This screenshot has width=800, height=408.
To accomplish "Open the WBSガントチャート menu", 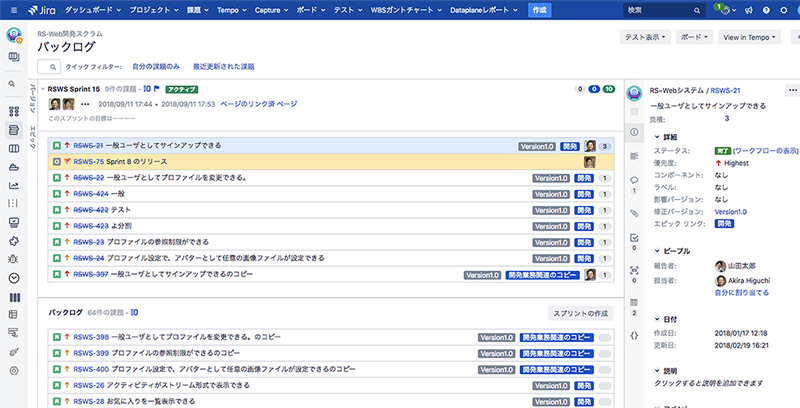I will (x=406, y=10).
